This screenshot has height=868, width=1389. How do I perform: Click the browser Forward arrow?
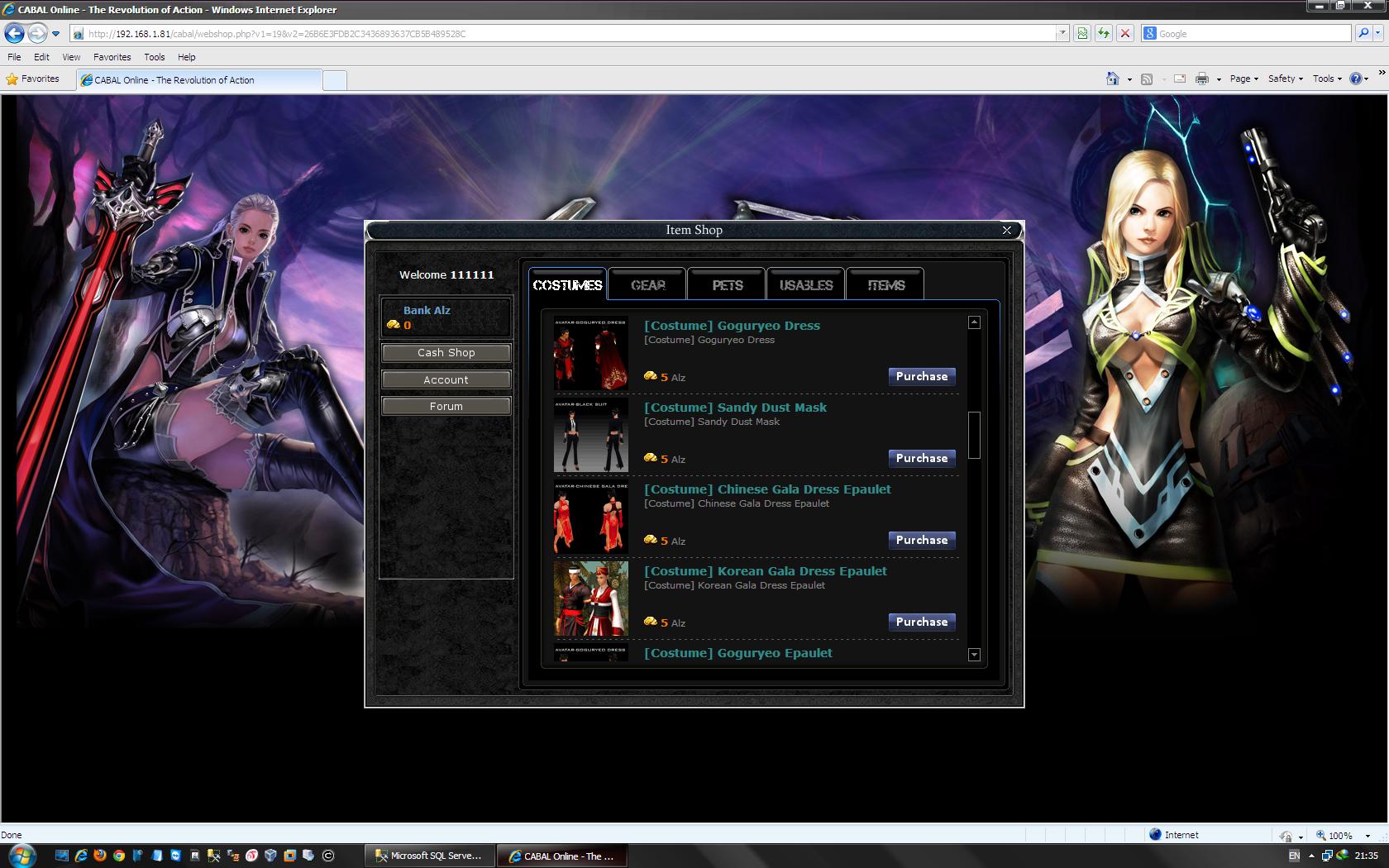click(37, 33)
